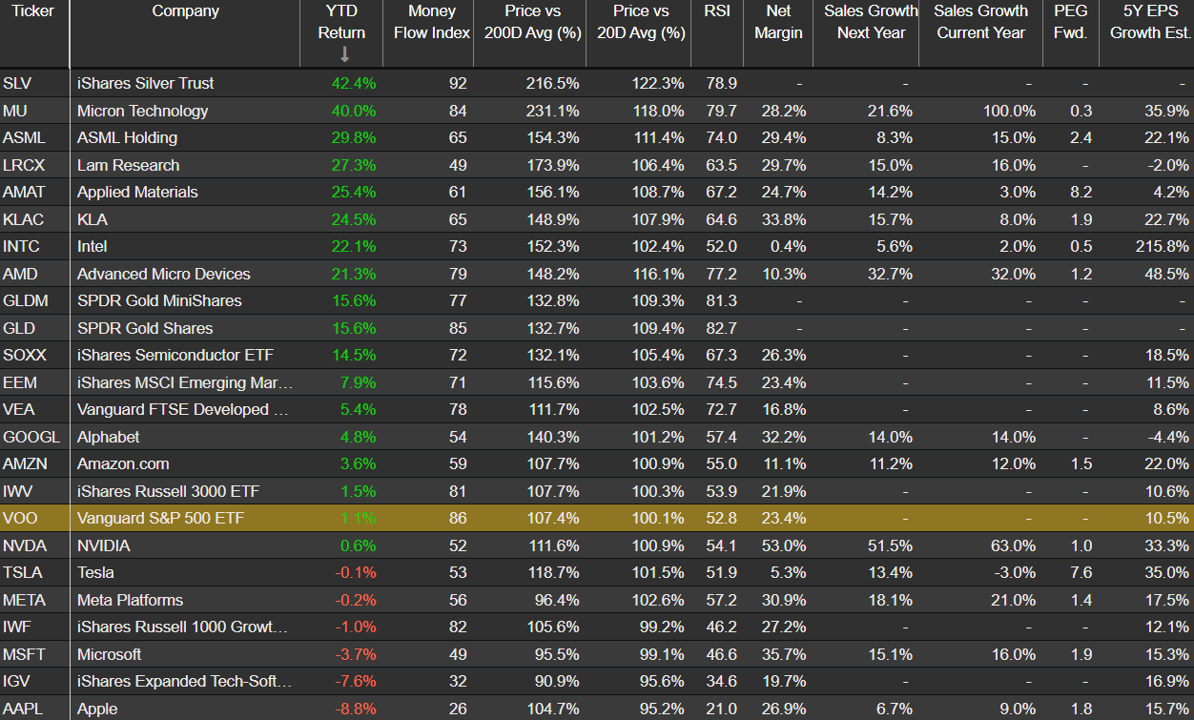This screenshot has height=720, width=1194.
Task: Click Micron sales growth 100.0% value
Action: [x=1009, y=111]
